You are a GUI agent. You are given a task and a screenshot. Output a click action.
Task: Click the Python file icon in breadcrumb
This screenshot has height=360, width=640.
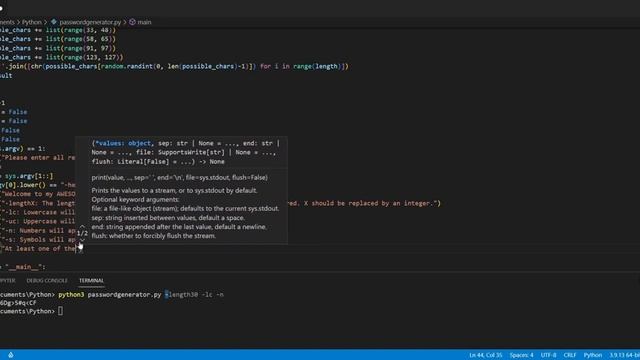tap(54, 22)
